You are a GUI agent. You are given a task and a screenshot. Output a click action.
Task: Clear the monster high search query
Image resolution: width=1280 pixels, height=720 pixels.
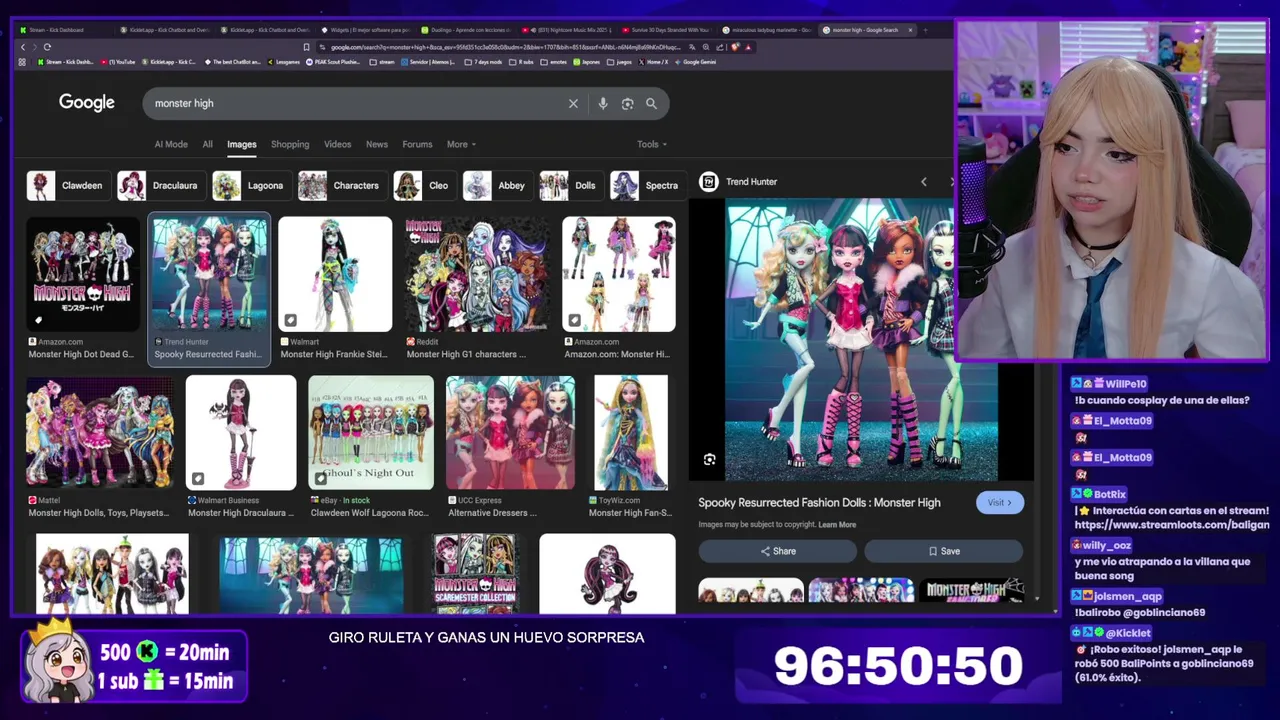573,103
